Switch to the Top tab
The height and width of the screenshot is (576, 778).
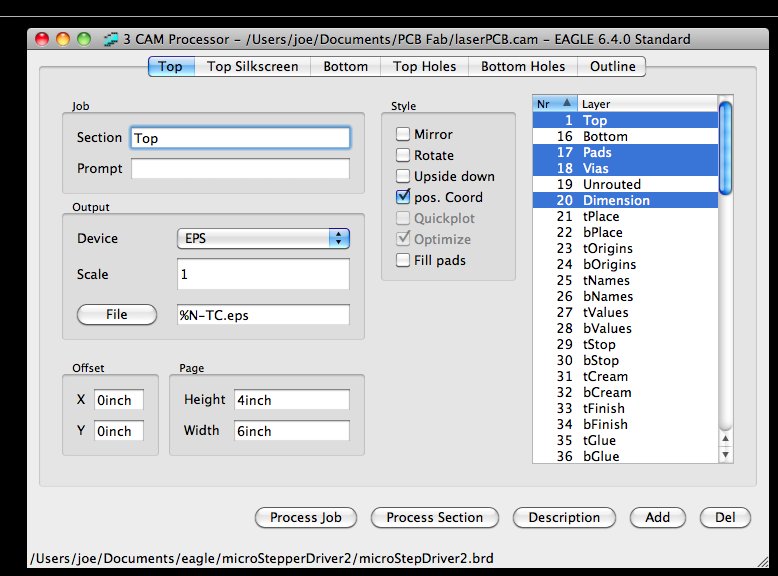(171, 66)
